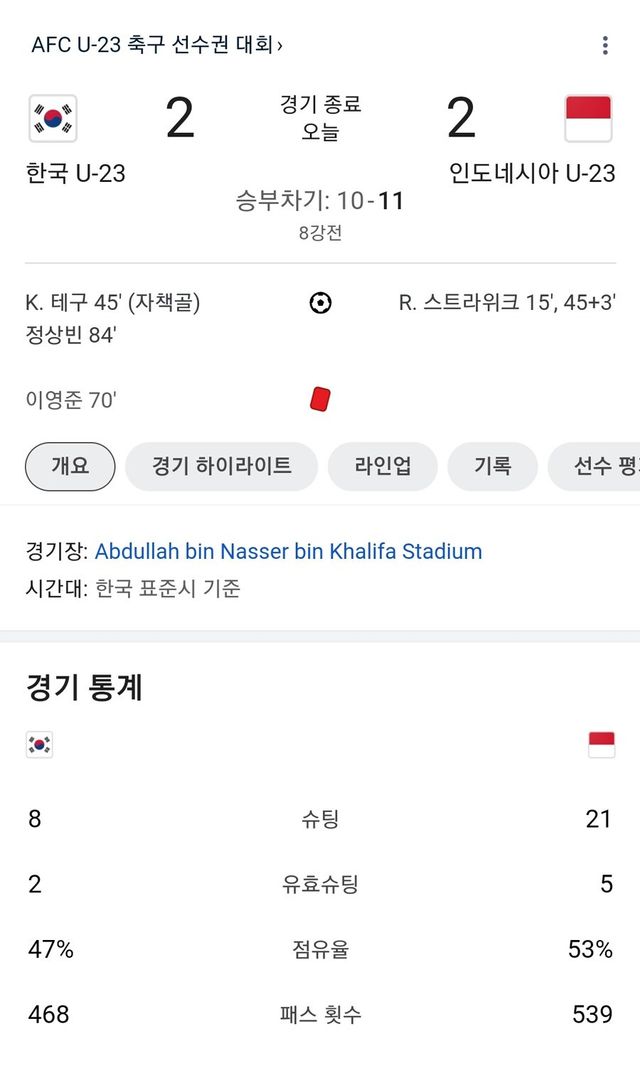Open AFC U-23 축구 선수권 대회 tournament page
Image resolution: width=640 pixels, height=1068 pixels.
[157, 45]
